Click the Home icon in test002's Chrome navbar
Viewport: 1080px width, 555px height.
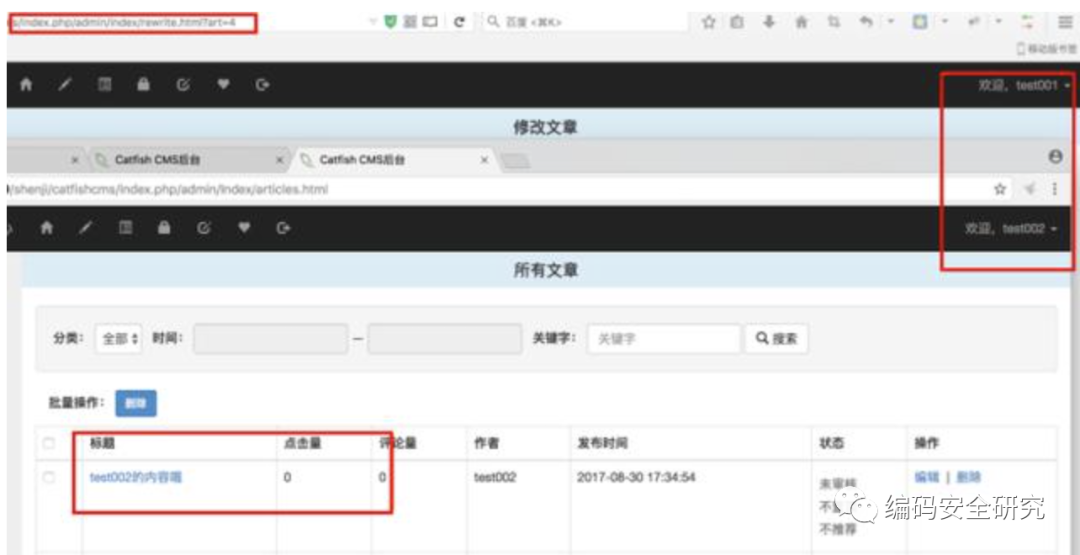pyautogui.click(x=46, y=228)
